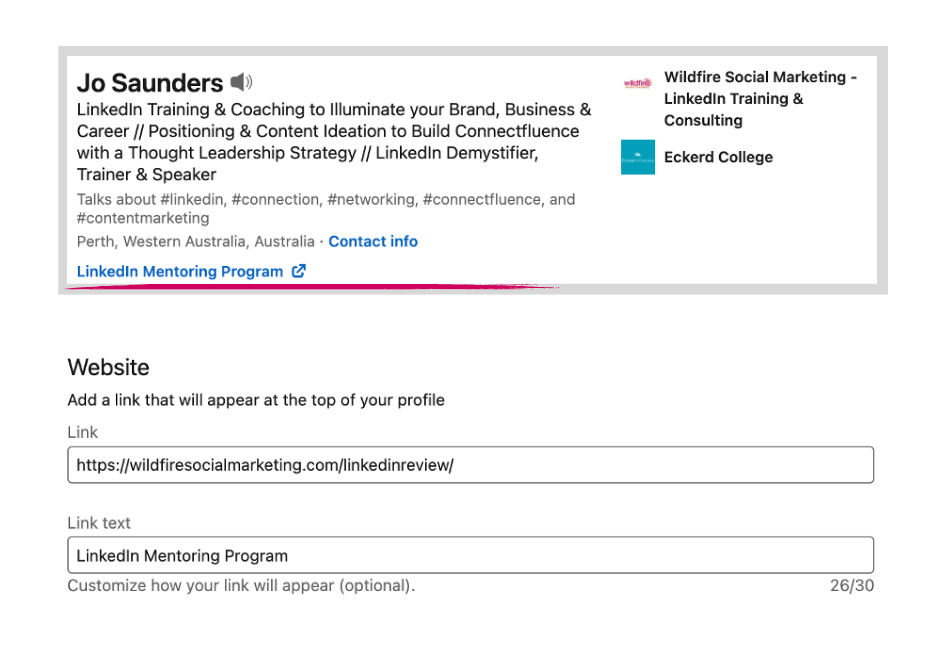
Task: Click the Perth, Western Australia location text
Action: tap(195, 241)
